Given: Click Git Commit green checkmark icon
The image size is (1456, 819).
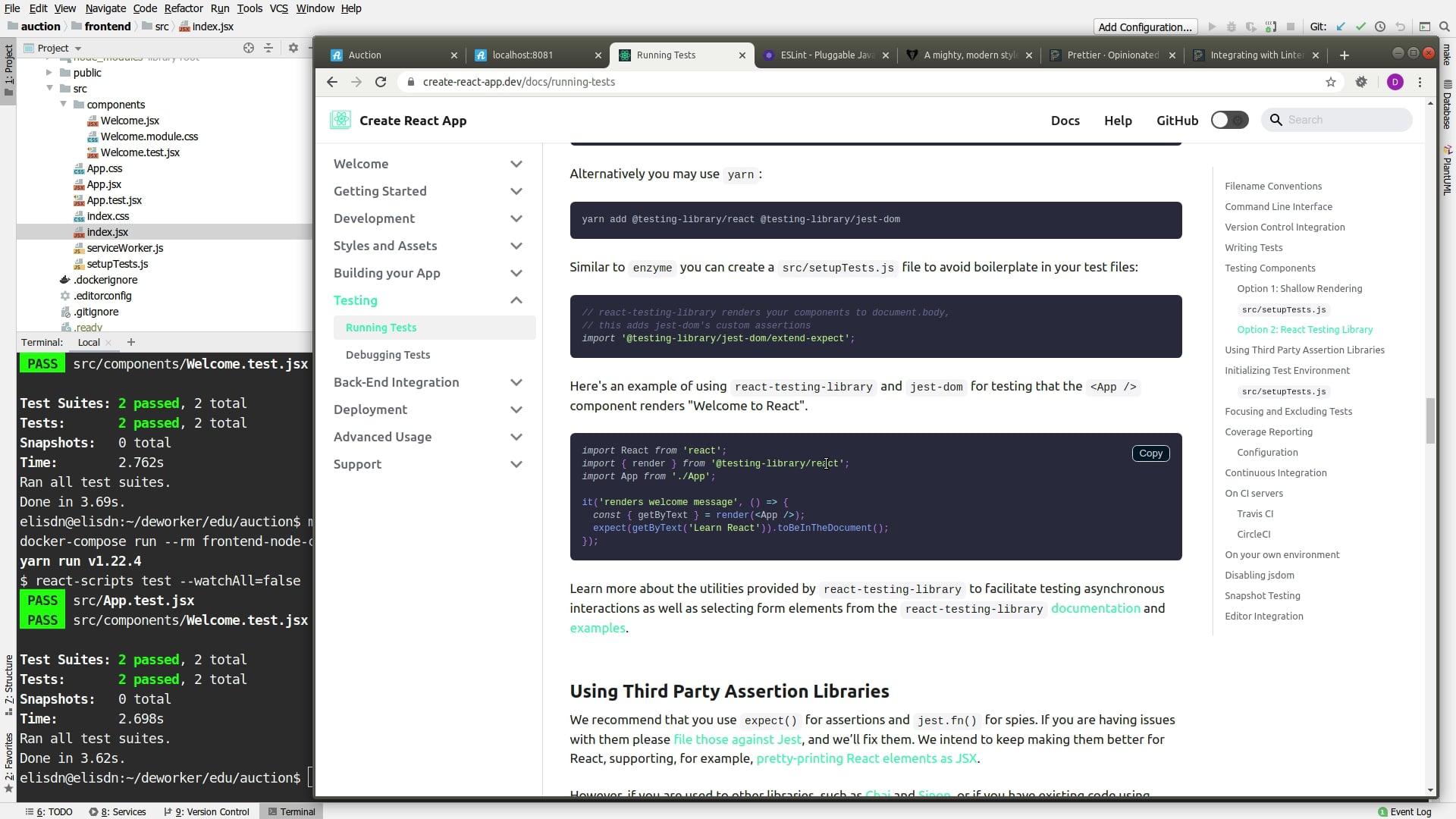Looking at the screenshot, I should (1360, 27).
